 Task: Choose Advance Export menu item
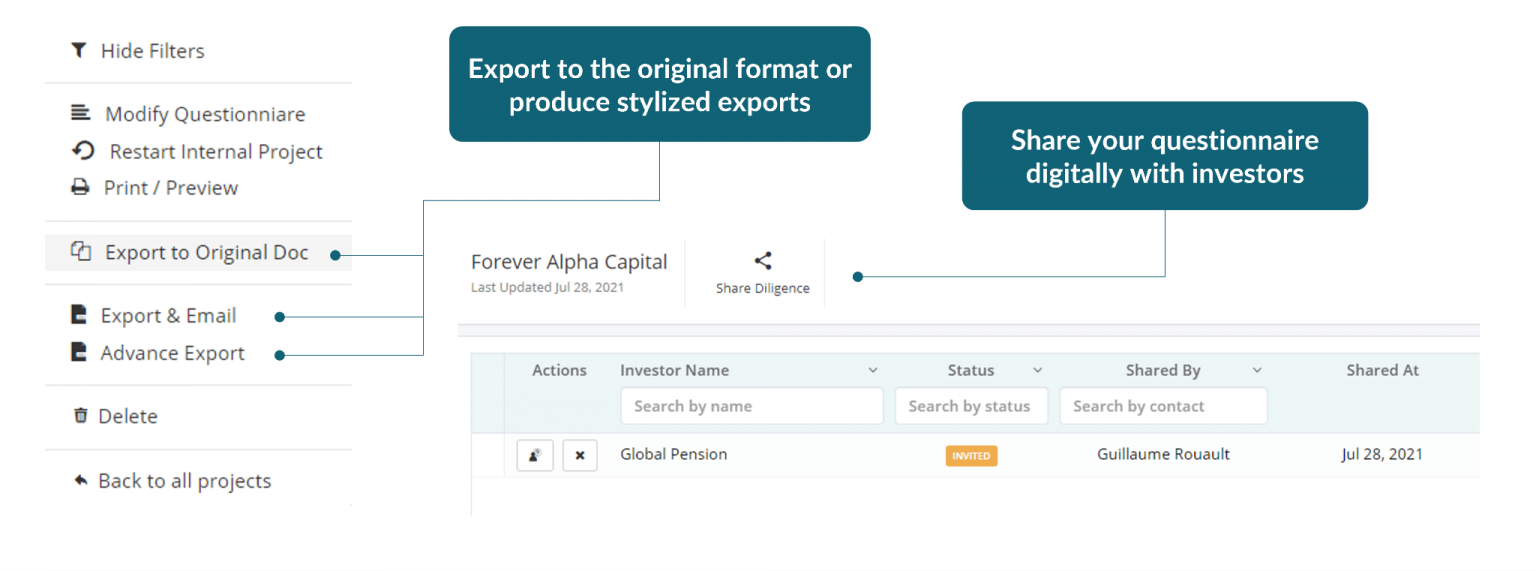tap(172, 353)
